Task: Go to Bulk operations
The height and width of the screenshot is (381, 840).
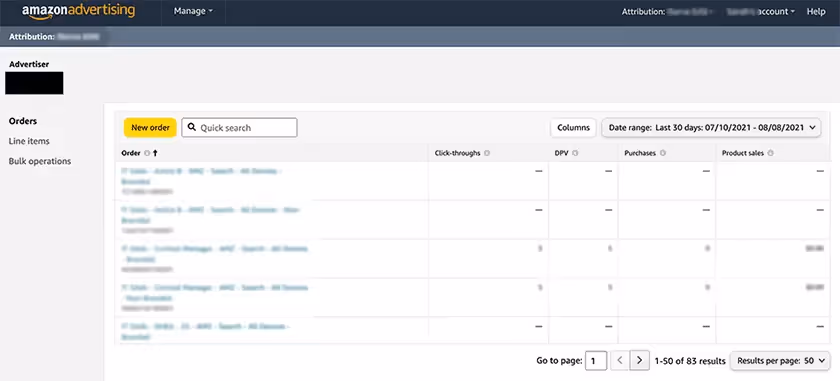Action: click(x=40, y=161)
